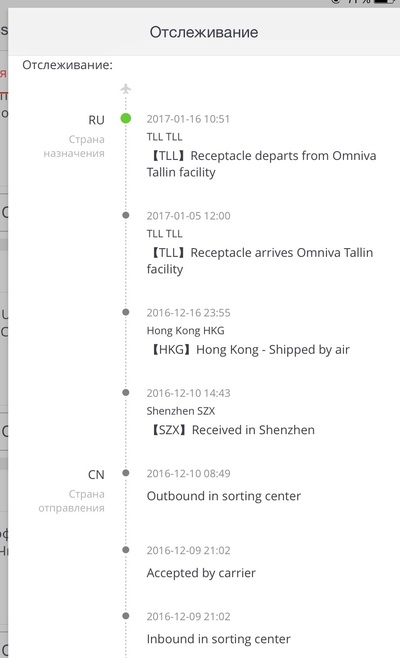Click the CN origin country label
Viewport: 400px width, 658px height.
(96, 475)
